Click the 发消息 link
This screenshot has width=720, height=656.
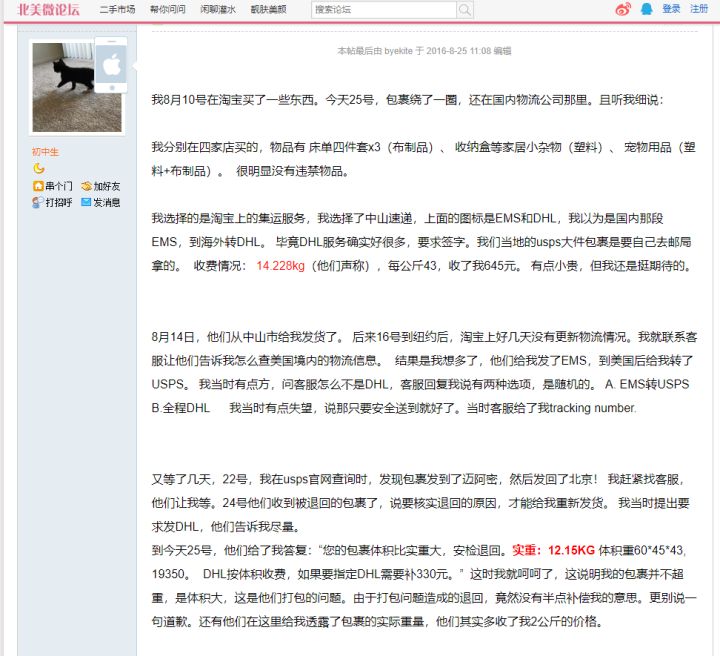[107, 202]
